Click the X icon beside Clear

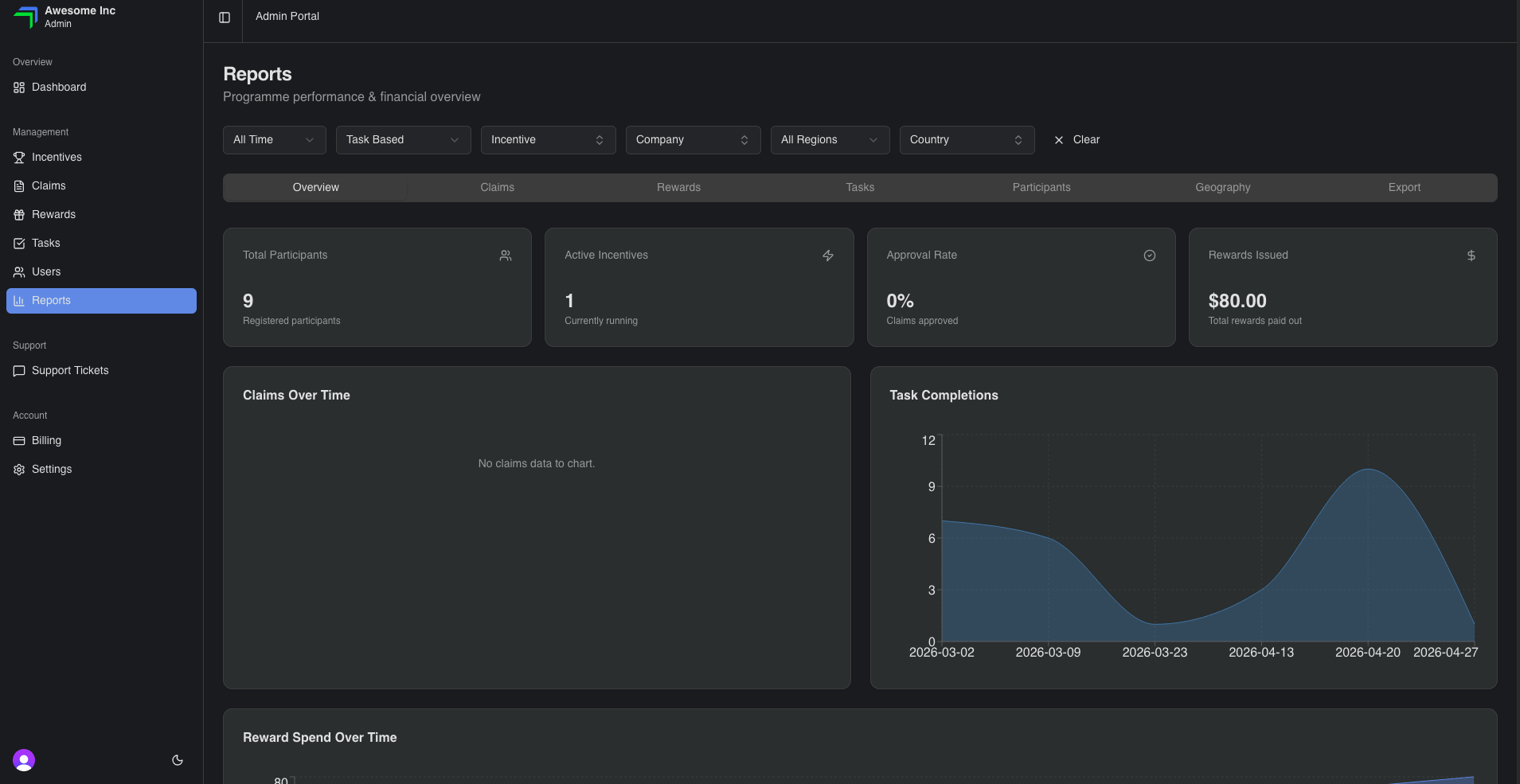1059,140
